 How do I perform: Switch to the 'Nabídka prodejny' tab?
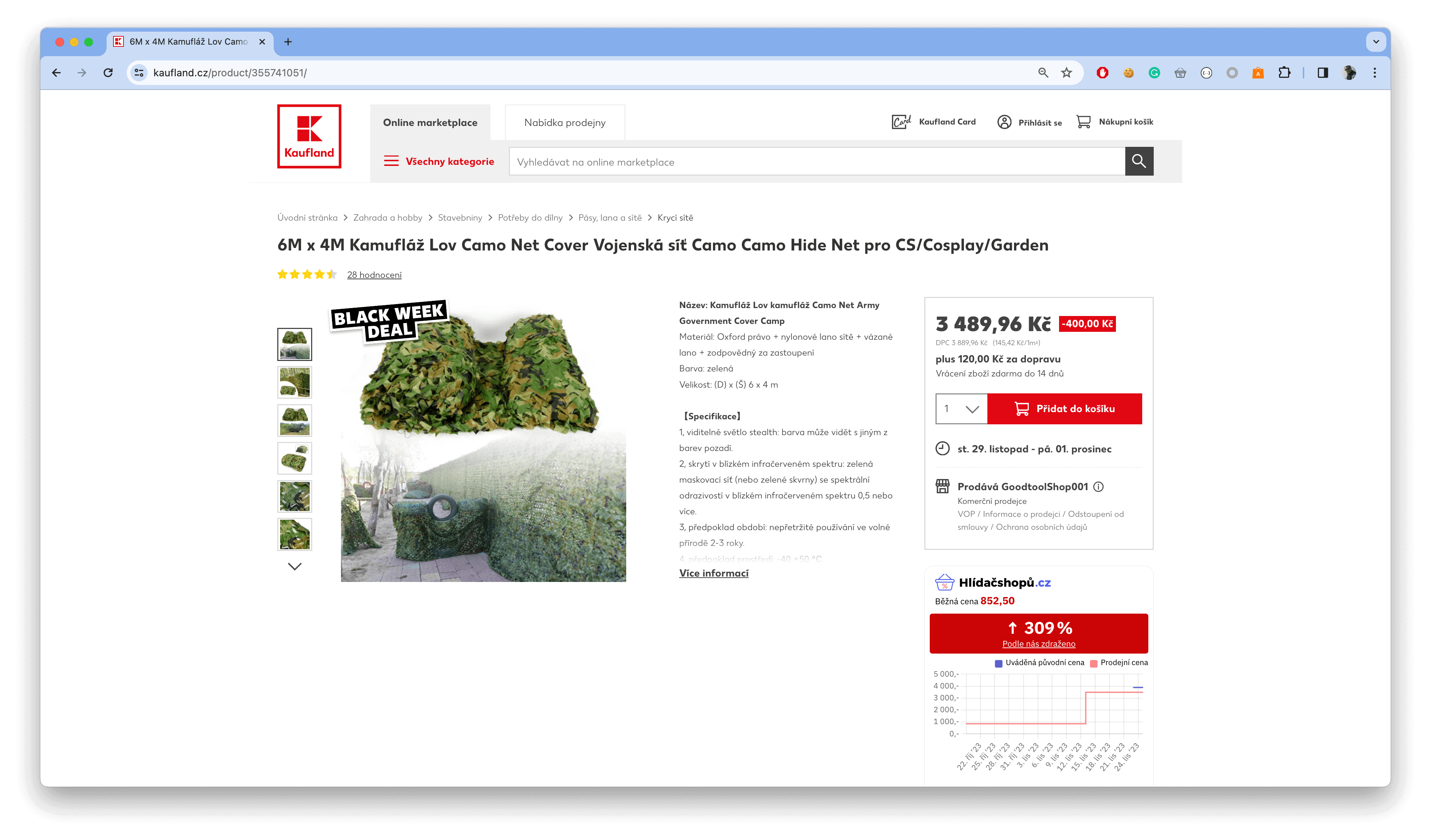pyautogui.click(x=565, y=122)
